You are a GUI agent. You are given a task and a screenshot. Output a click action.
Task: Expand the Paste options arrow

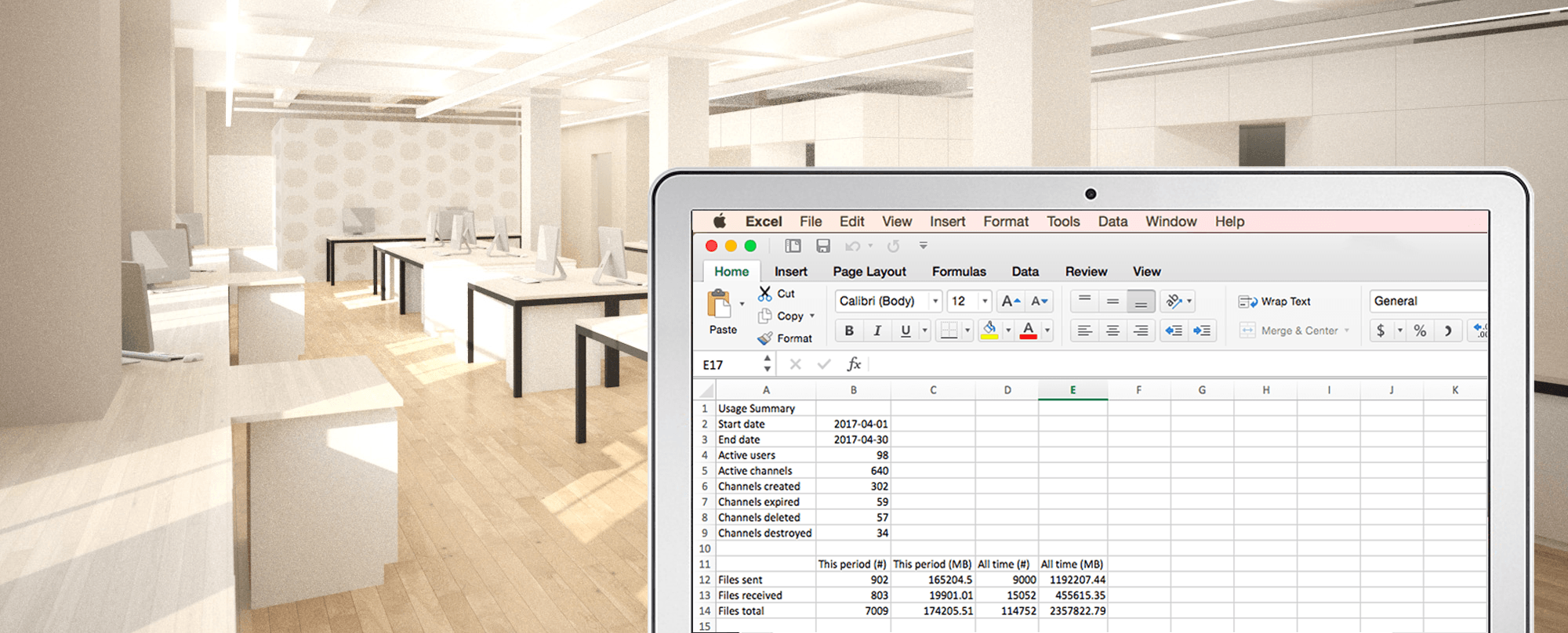742,304
